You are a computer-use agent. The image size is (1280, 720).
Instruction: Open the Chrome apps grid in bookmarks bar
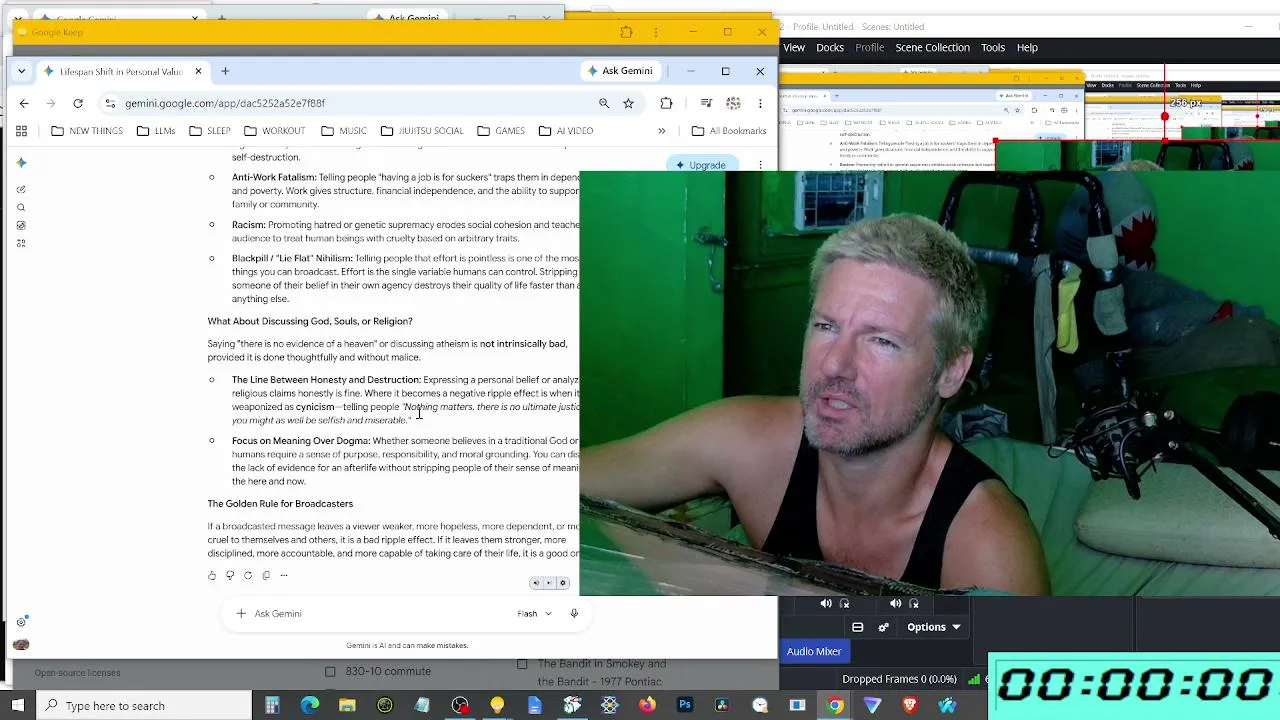coord(21,131)
